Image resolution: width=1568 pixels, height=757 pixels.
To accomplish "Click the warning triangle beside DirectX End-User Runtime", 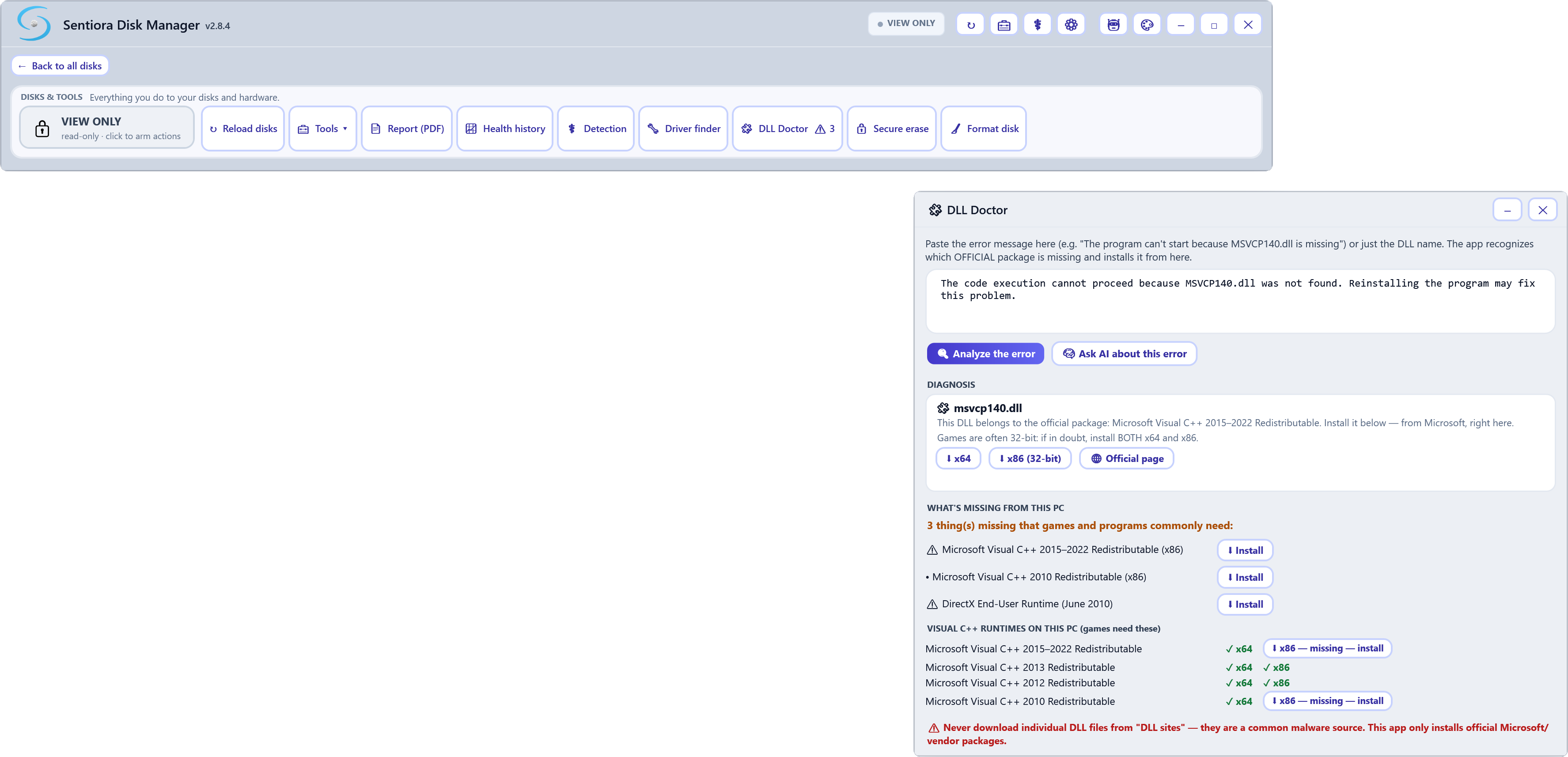I will tap(932, 604).
